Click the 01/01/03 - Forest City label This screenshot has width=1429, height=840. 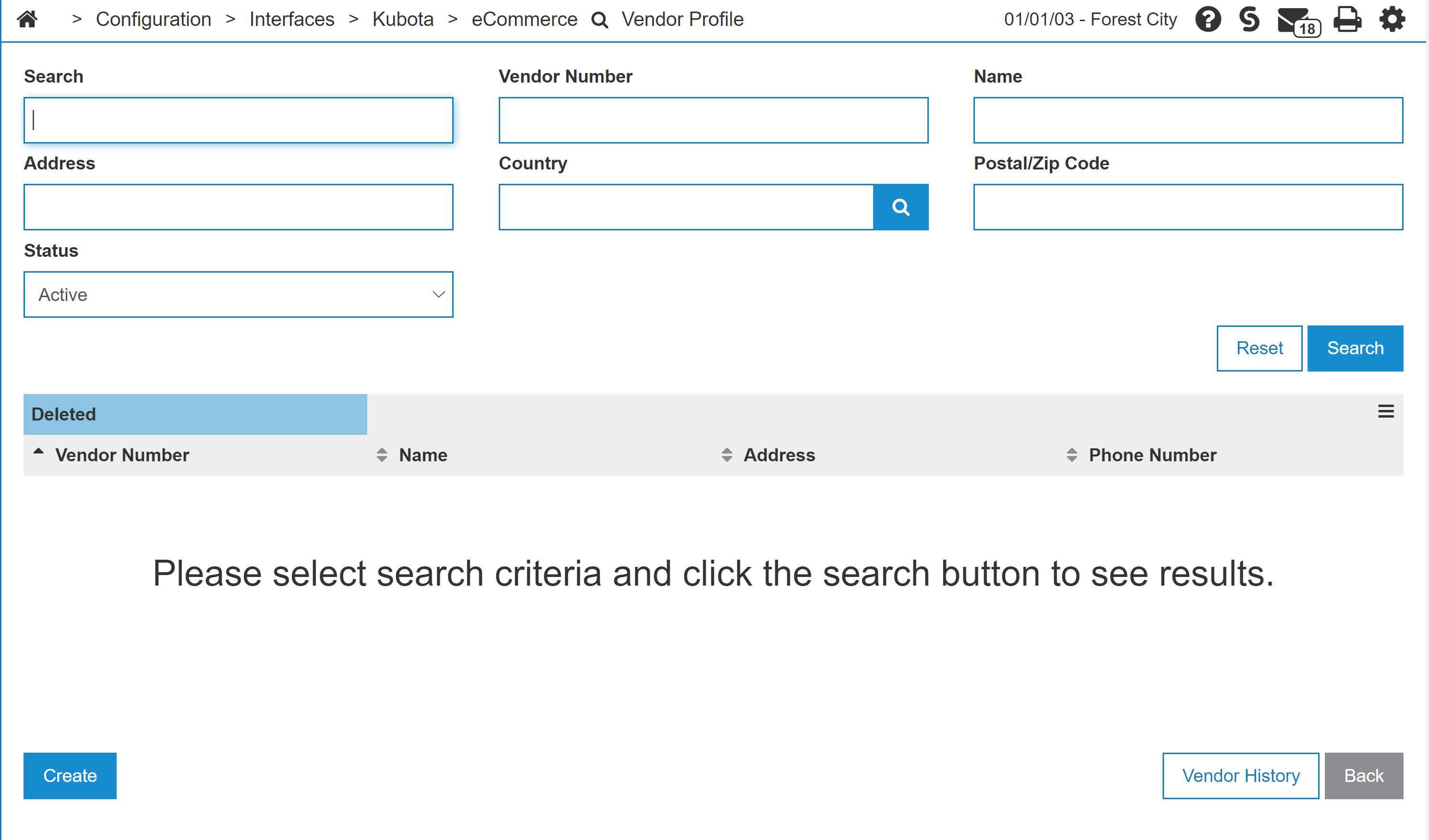click(x=1091, y=19)
